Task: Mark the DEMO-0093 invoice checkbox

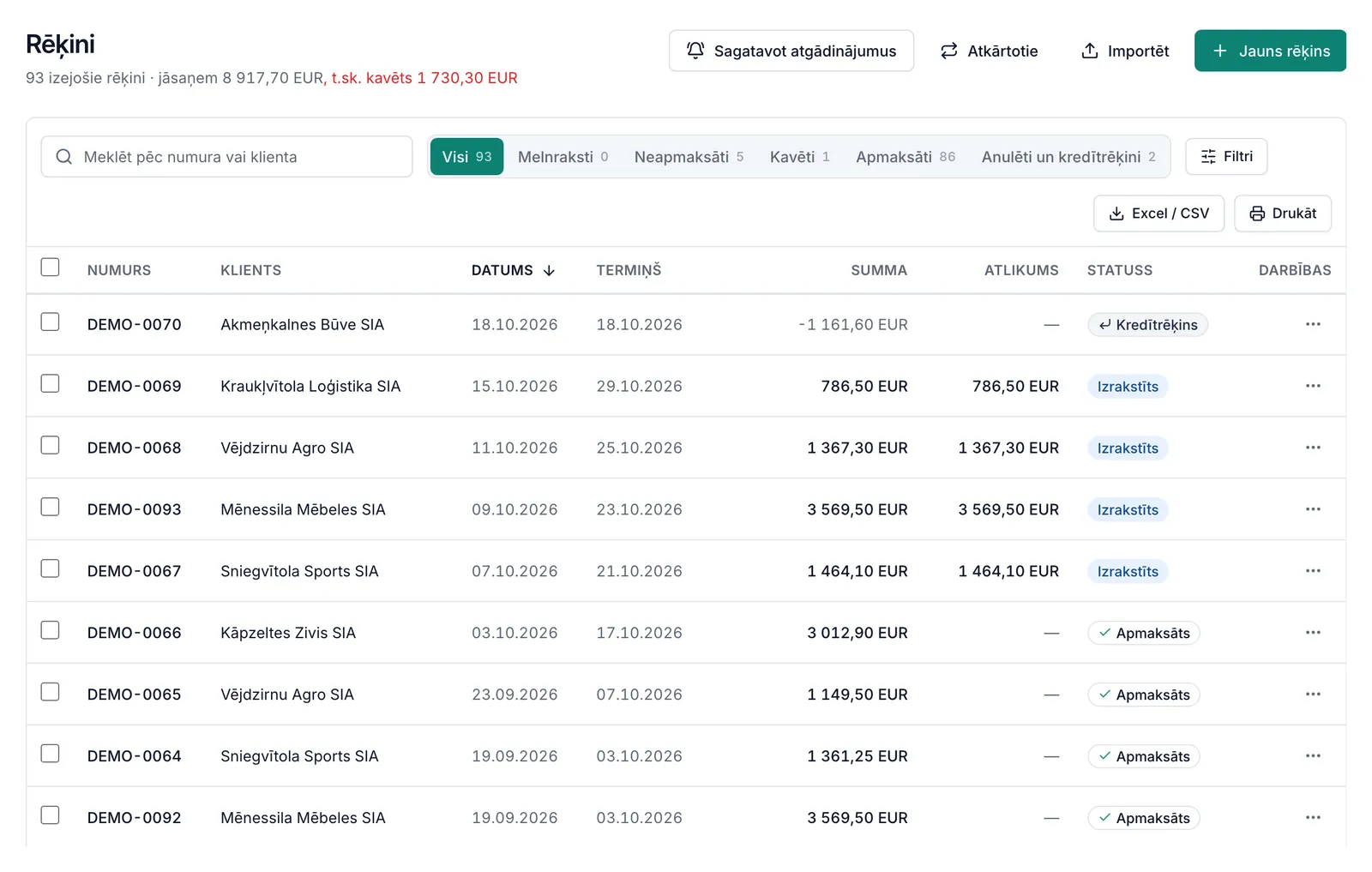Action: point(51,507)
